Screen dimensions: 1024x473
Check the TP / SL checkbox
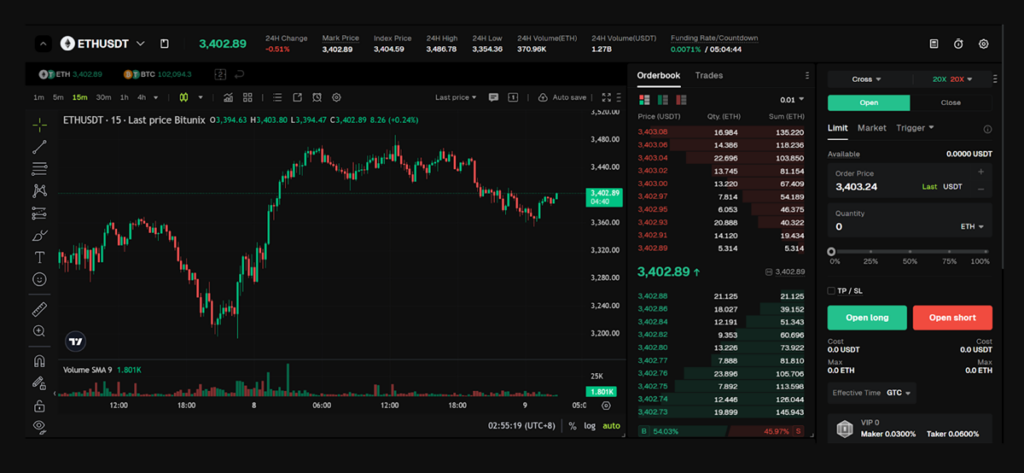pyautogui.click(x=831, y=291)
